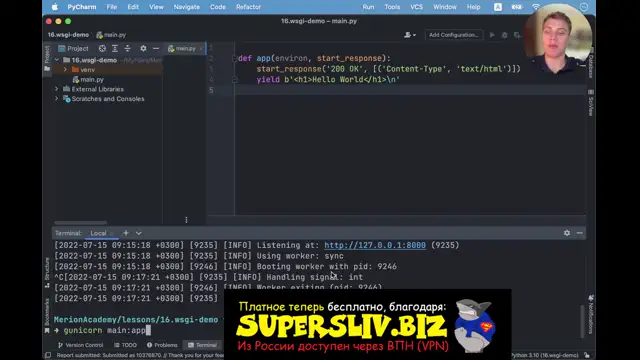Open the File menu

point(111,7)
